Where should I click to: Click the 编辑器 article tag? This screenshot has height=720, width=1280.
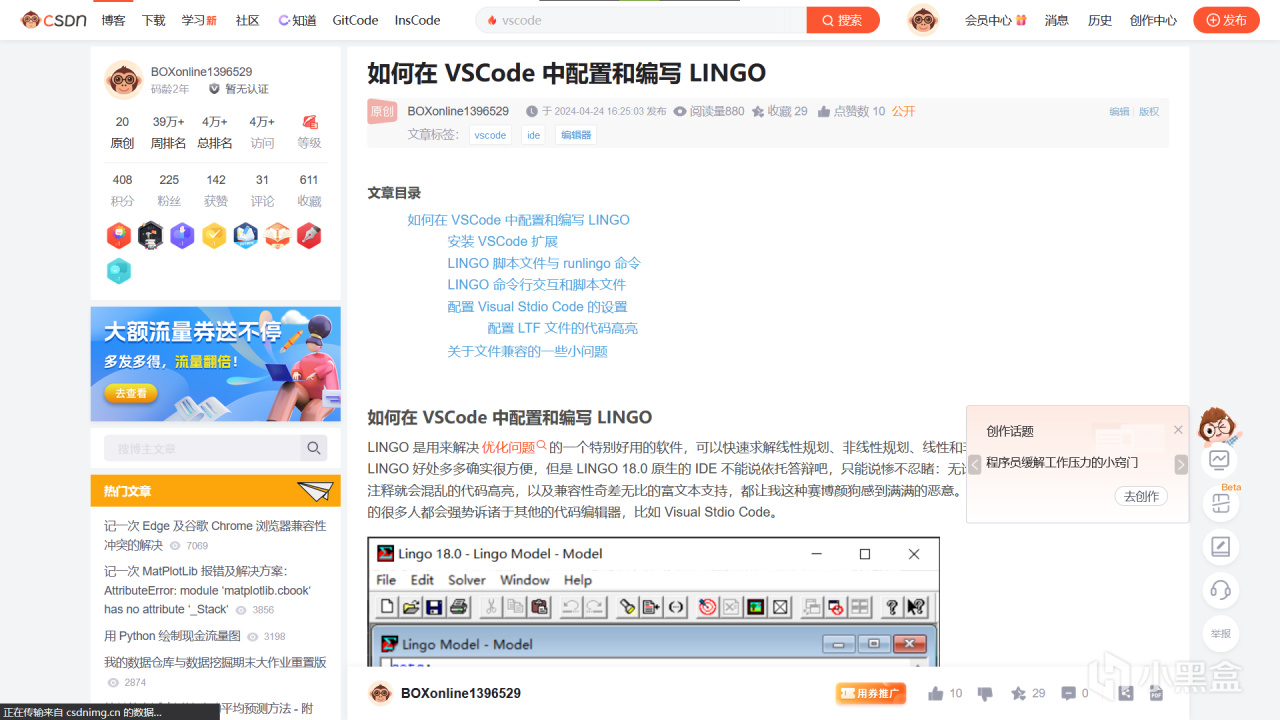pos(576,135)
